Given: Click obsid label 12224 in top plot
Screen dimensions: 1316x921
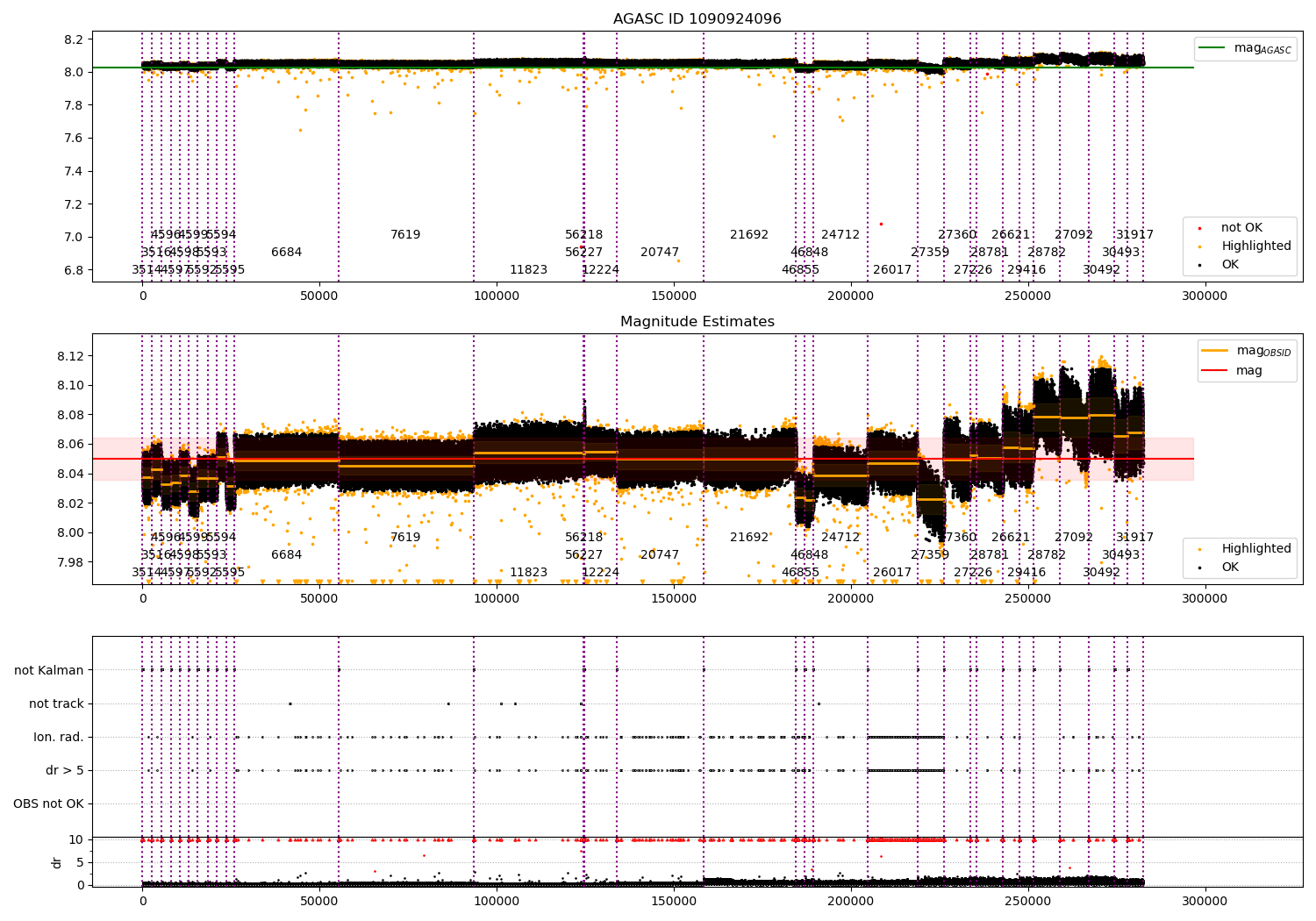Looking at the screenshot, I should coord(600,270).
